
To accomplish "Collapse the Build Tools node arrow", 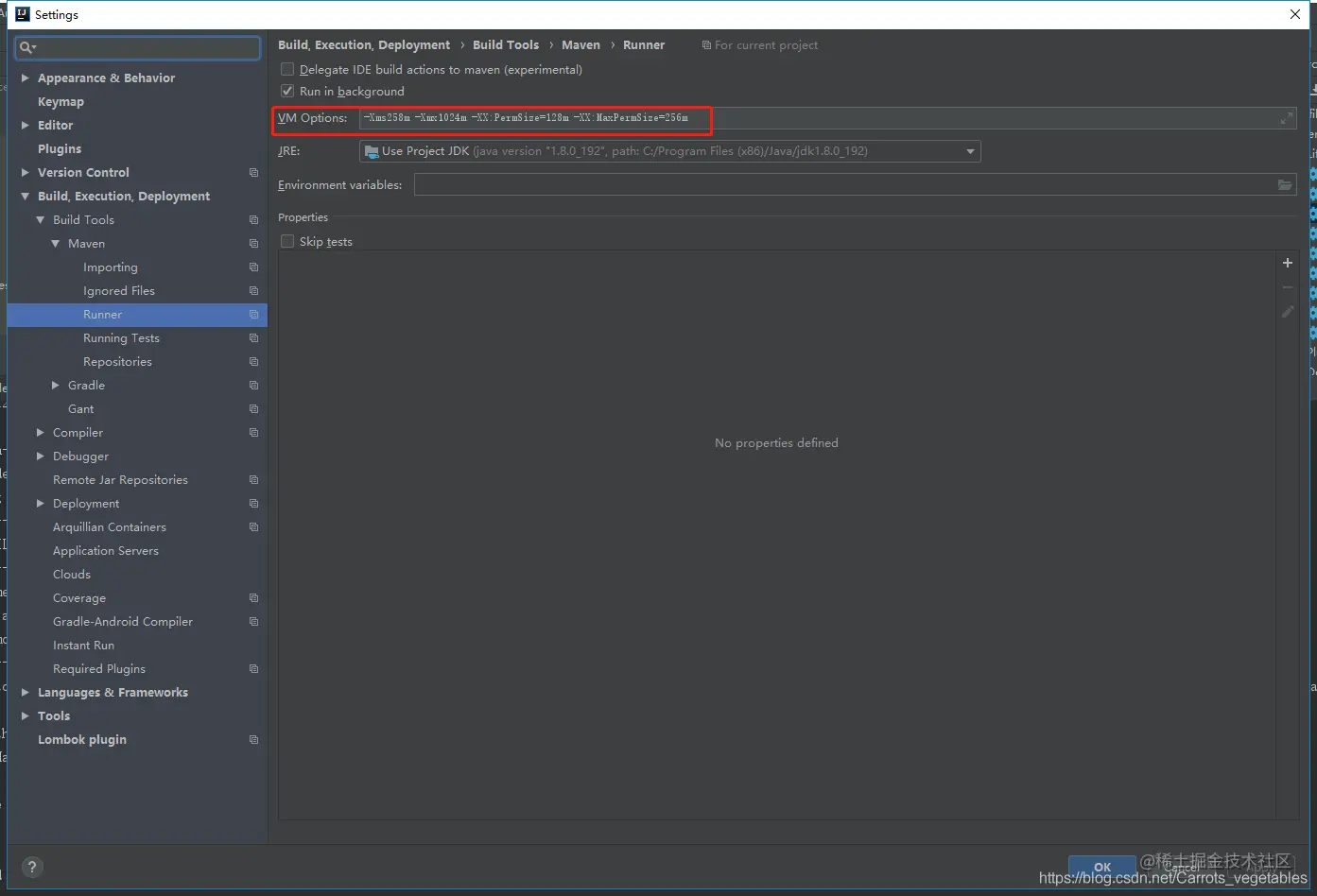I will pyautogui.click(x=41, y=220).
